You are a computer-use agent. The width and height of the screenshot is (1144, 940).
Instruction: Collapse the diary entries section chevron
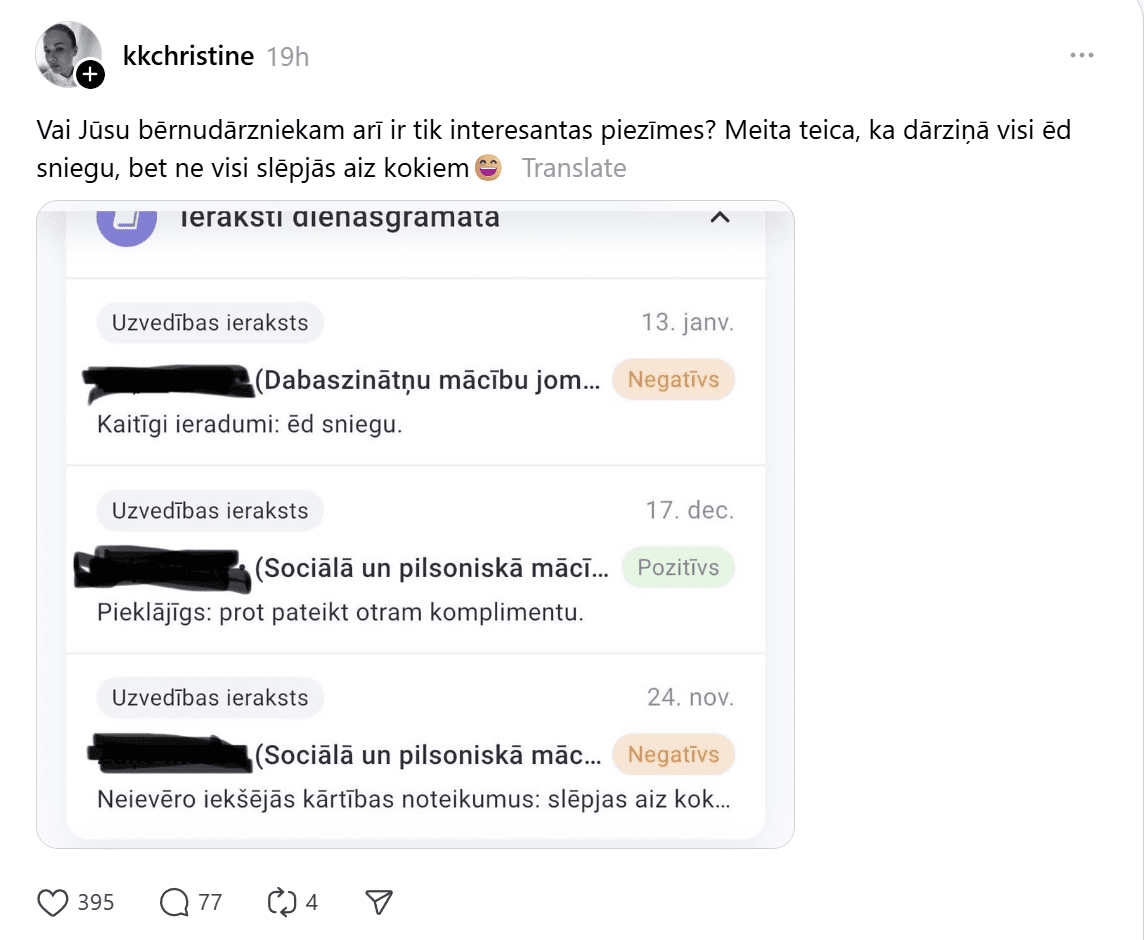coord(719,217)
